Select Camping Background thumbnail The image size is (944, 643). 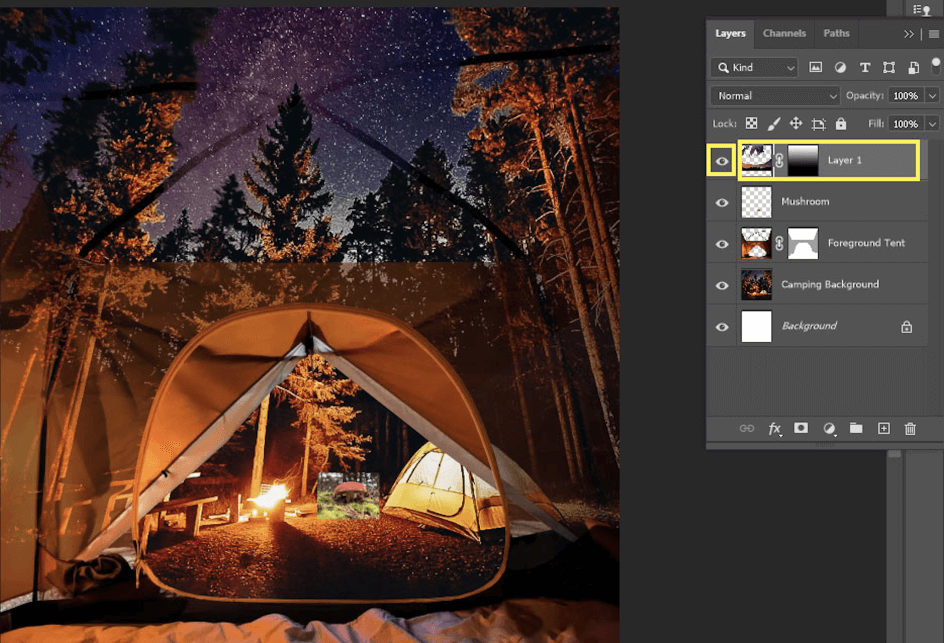tap(756, 285)
